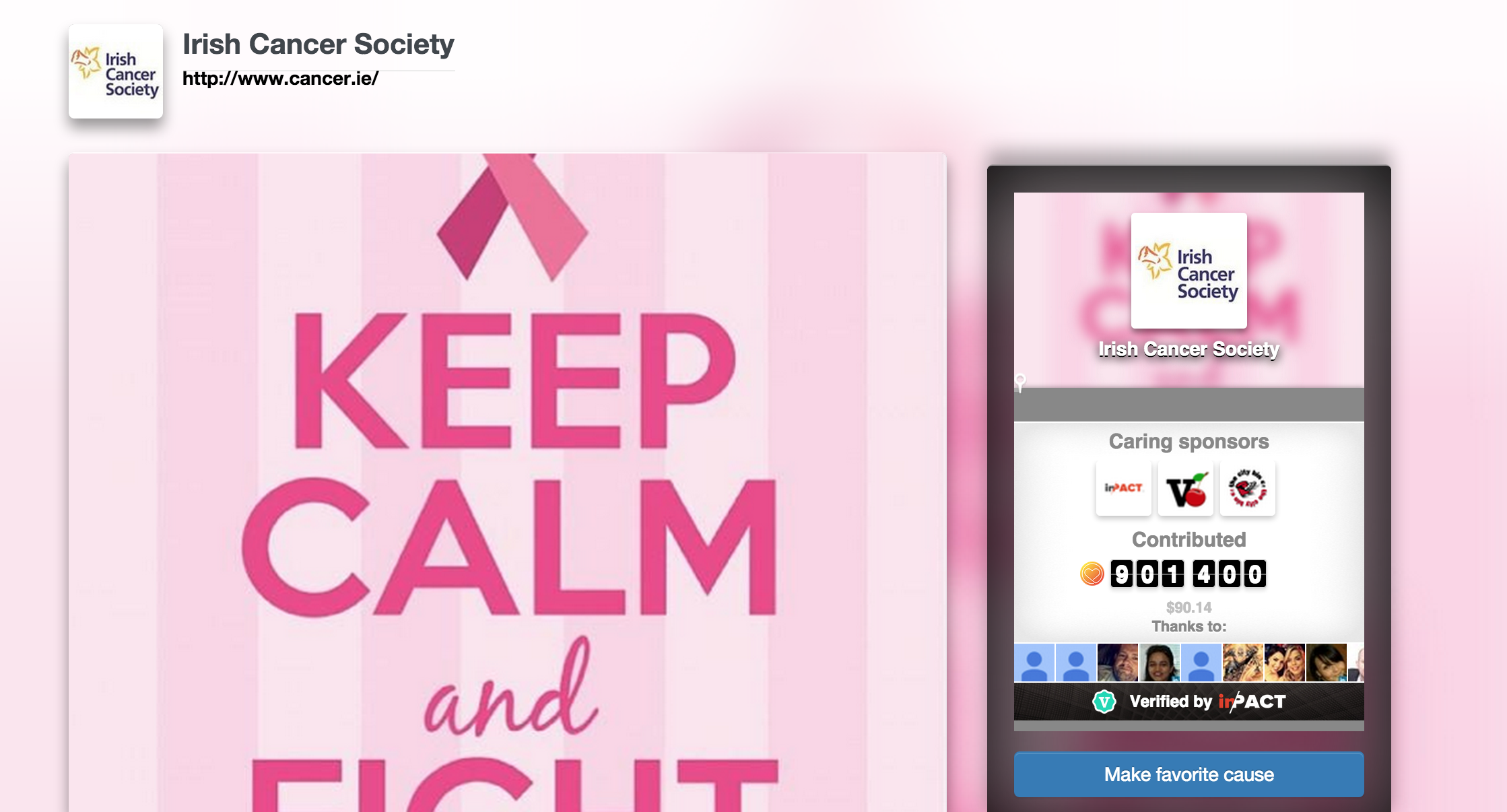Image resolution: width=1507 pixels, height=812 pixels.
Task: Select the two blonde women contributor photo
Action: tap(1284, 663)
